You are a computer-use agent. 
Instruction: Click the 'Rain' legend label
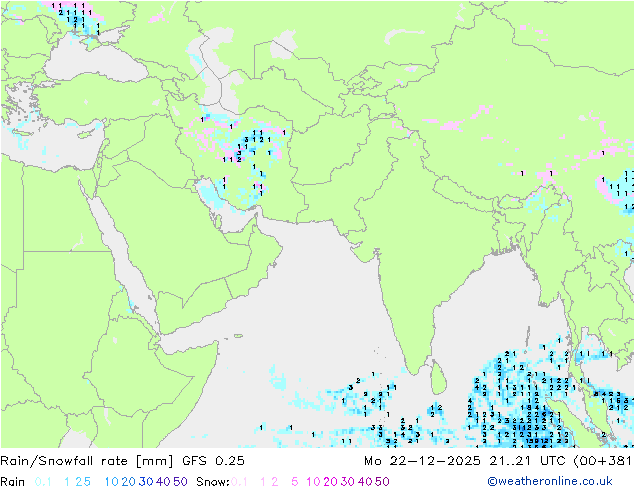(x=13, y=482)
